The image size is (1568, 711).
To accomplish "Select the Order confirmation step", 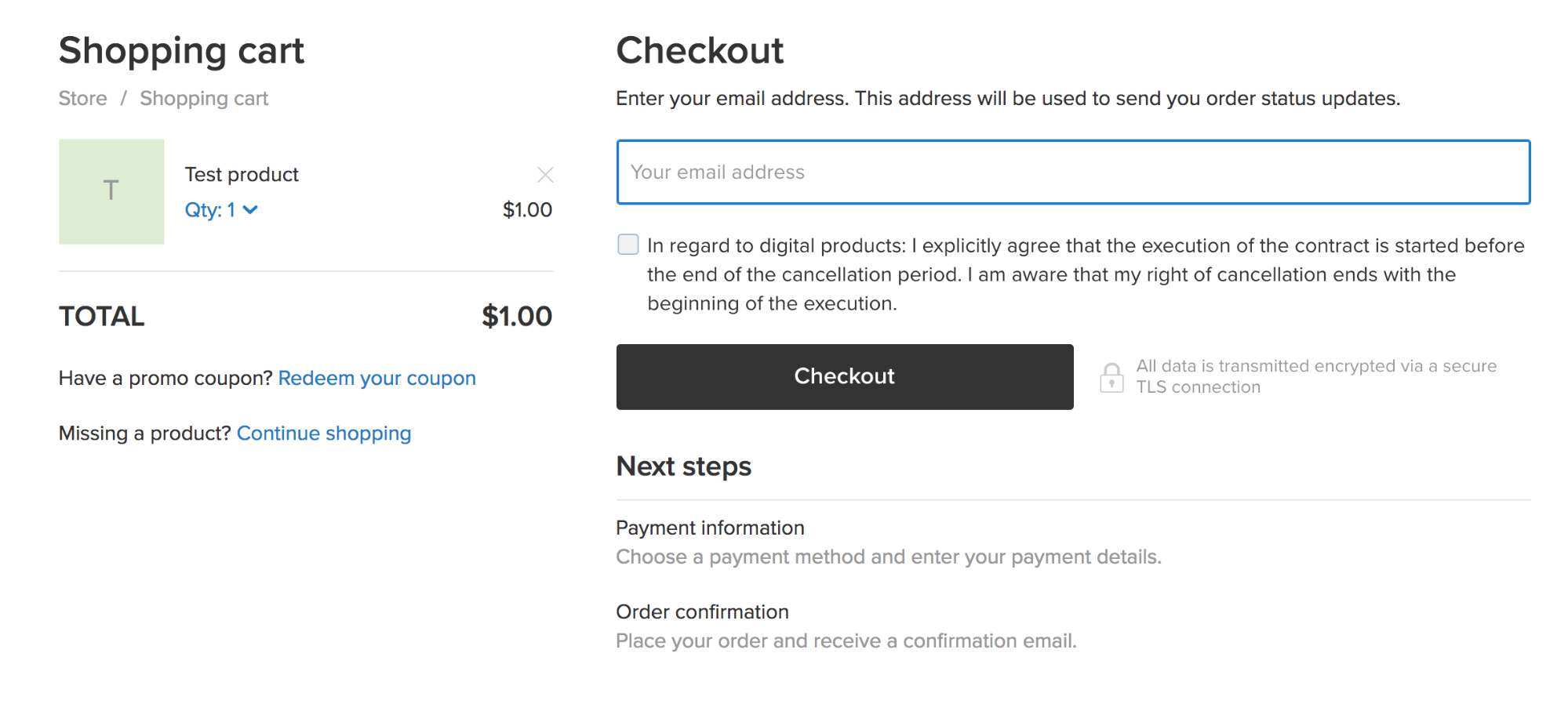I will (x=702, y=612).
